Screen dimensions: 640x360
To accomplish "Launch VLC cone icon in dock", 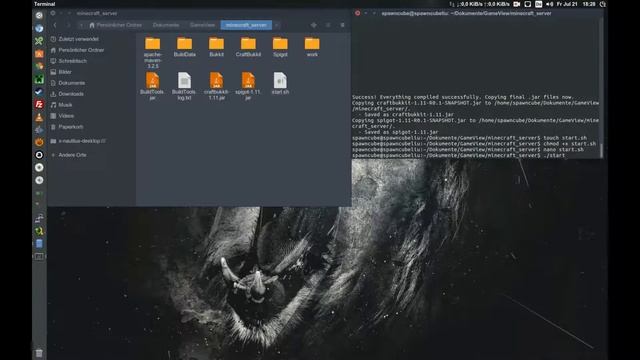I will pos(39,118).
